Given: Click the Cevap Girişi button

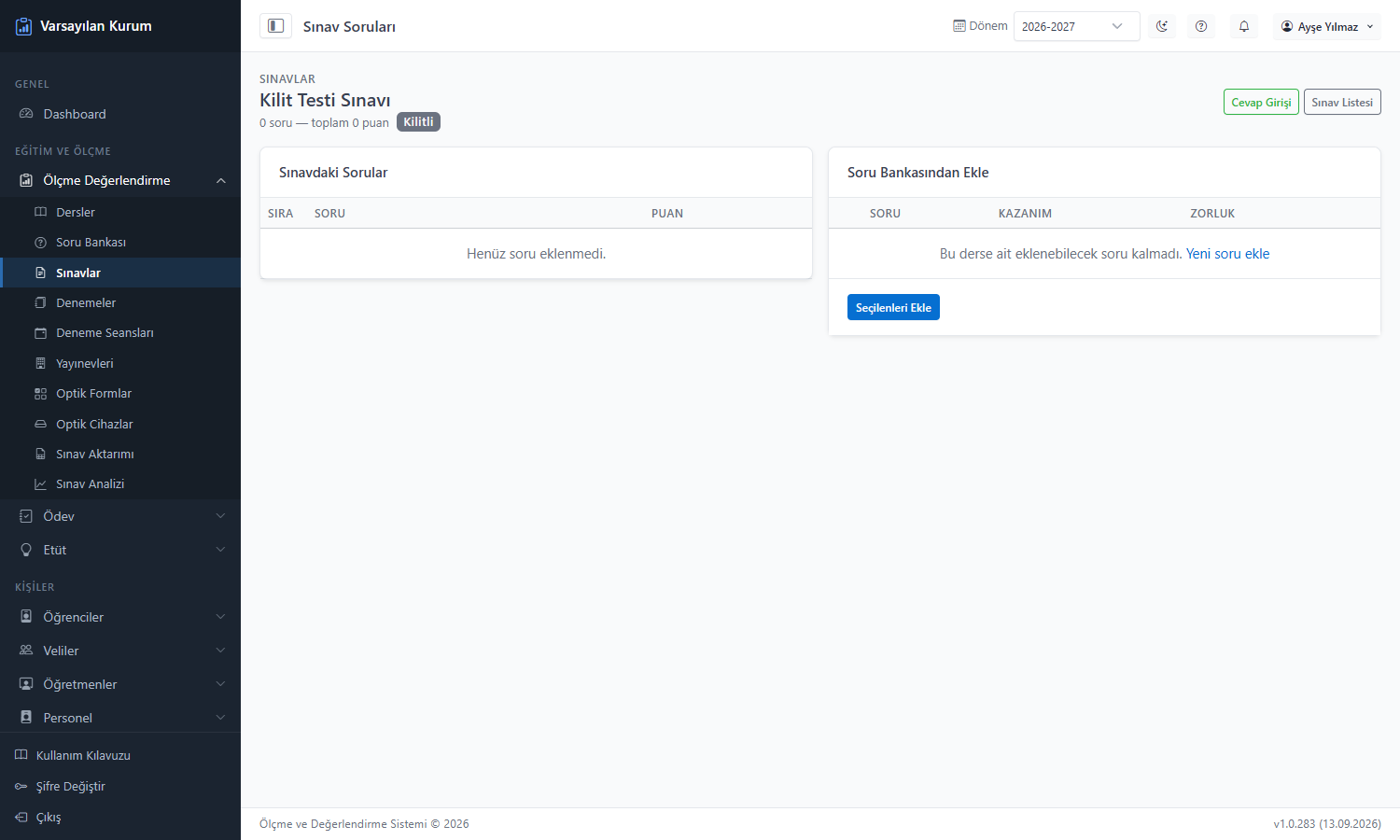Looking at the screenshot, I should 1261,102.
